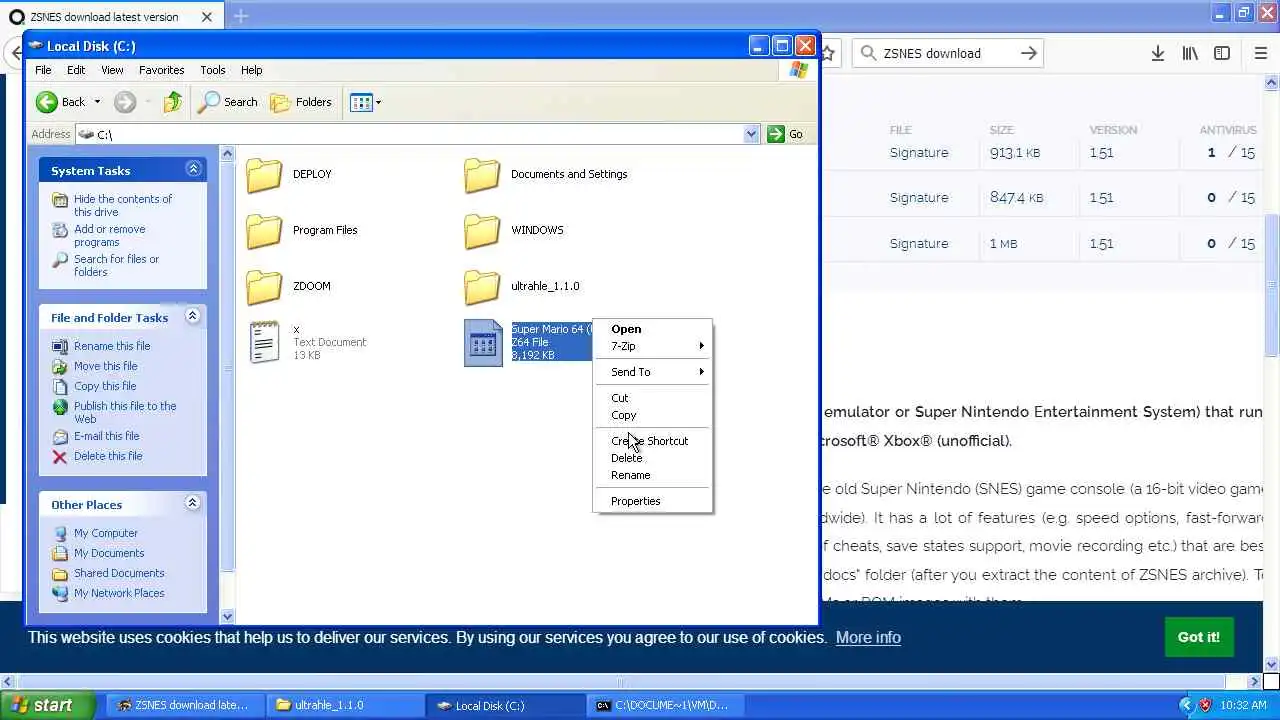
Task: Expand the 7-Zip submenu
Action: (653, 346)
